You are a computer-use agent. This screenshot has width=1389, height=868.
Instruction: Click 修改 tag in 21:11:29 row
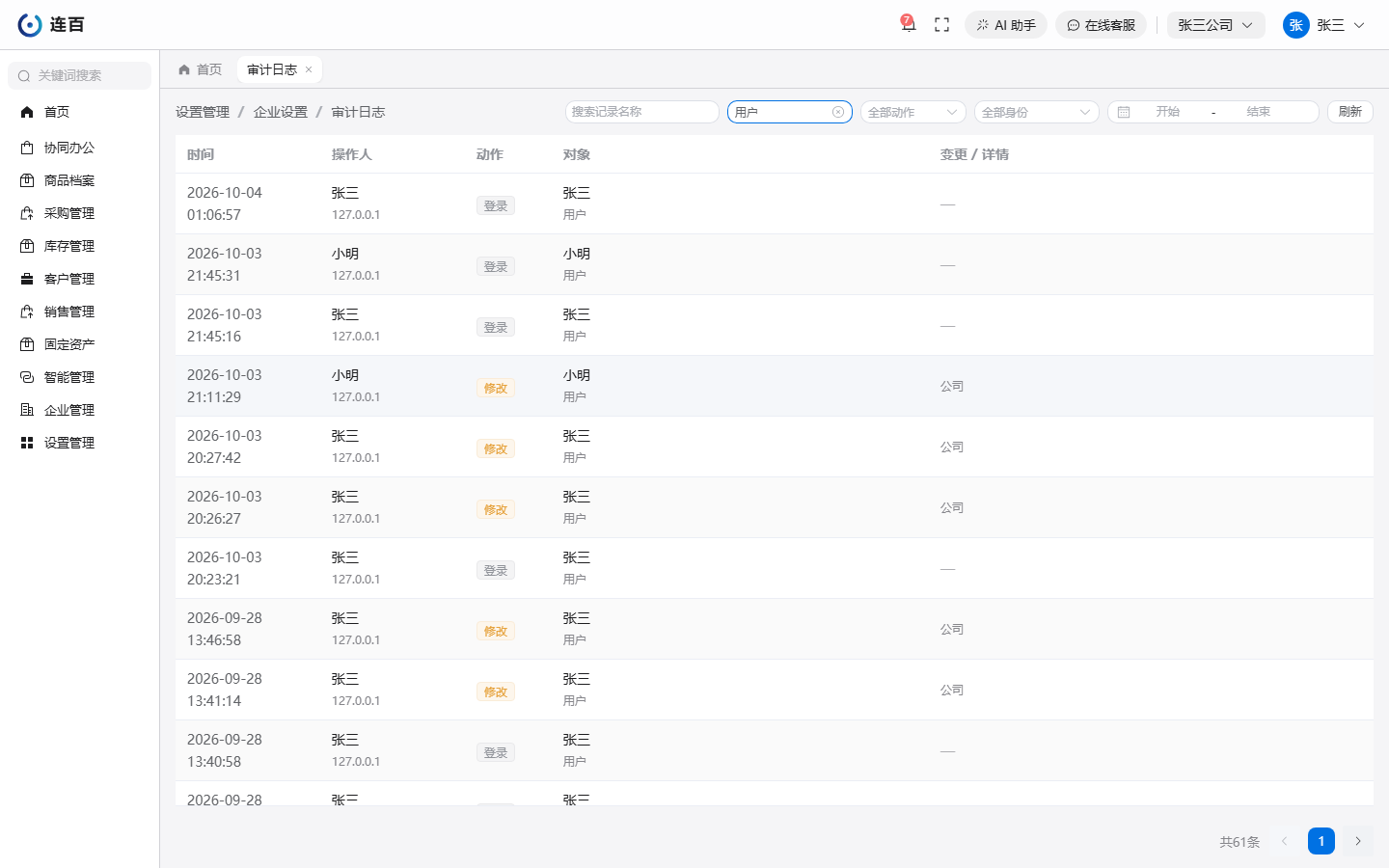point(496,388)
